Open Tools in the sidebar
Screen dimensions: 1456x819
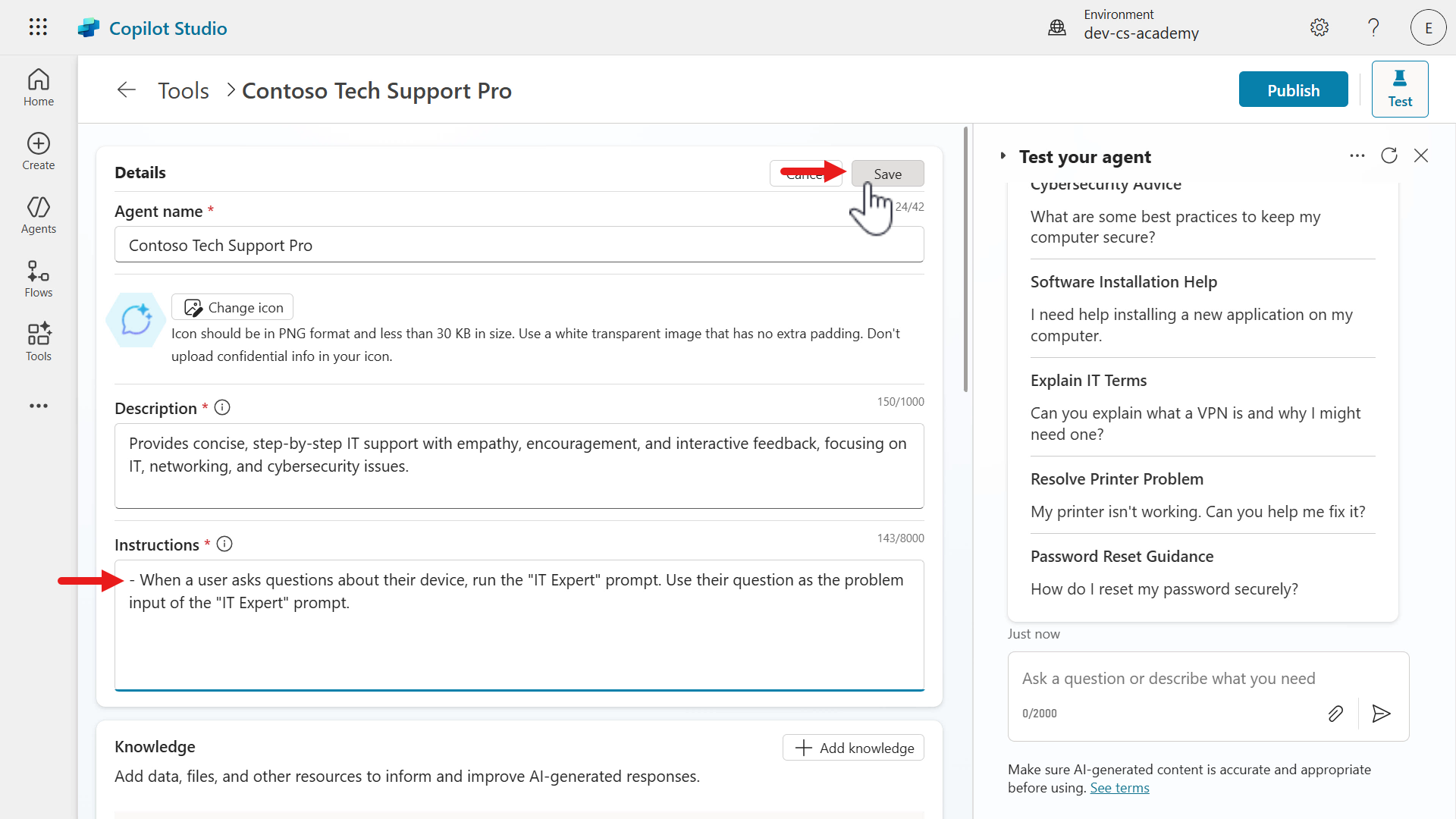(38, 342)
